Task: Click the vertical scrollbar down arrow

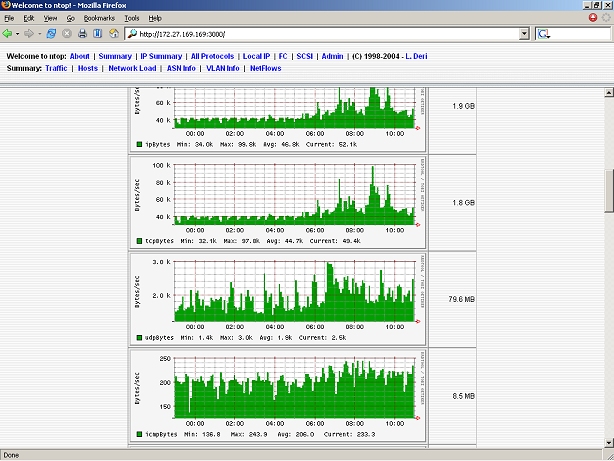Action: (608, 441)
